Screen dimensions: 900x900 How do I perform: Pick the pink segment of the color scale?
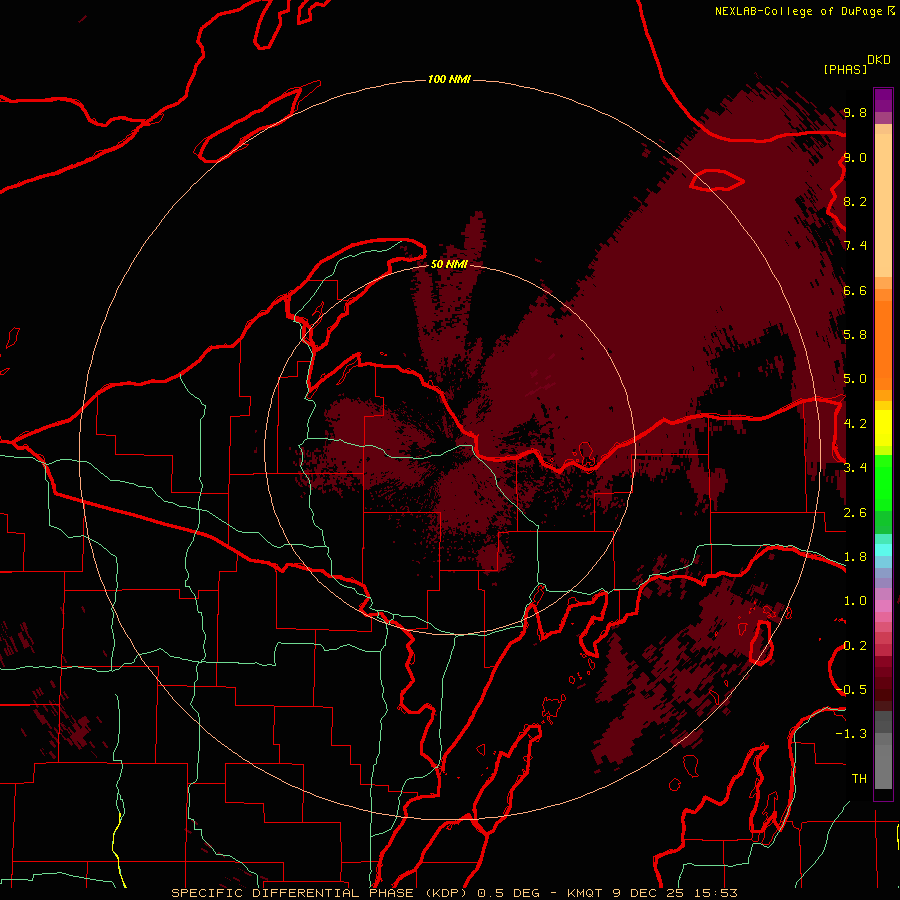(883, 606)
